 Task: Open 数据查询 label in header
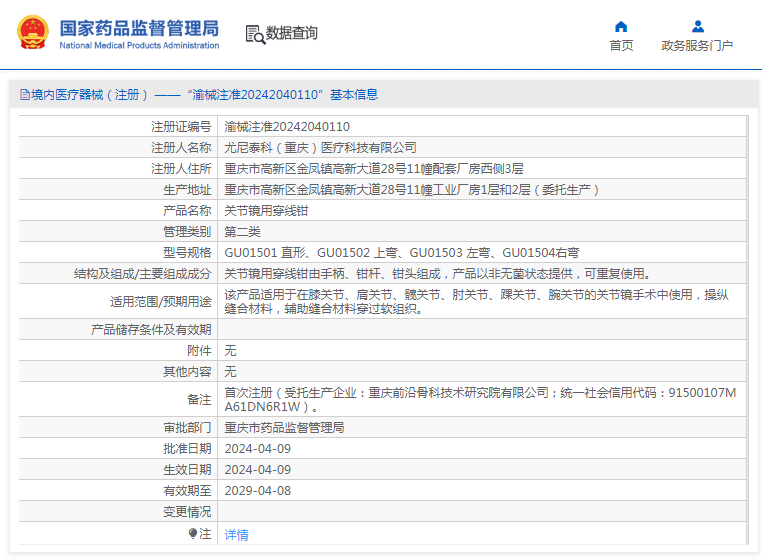click(292, 33)
